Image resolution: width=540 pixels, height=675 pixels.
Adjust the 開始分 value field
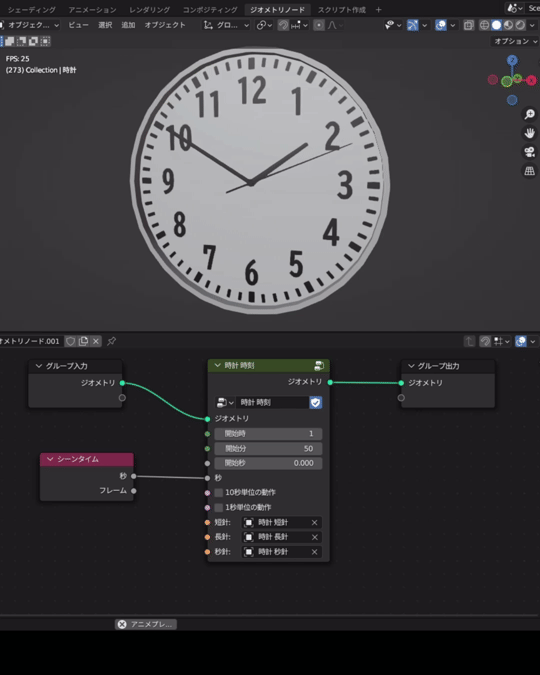[x=268, y=449]
